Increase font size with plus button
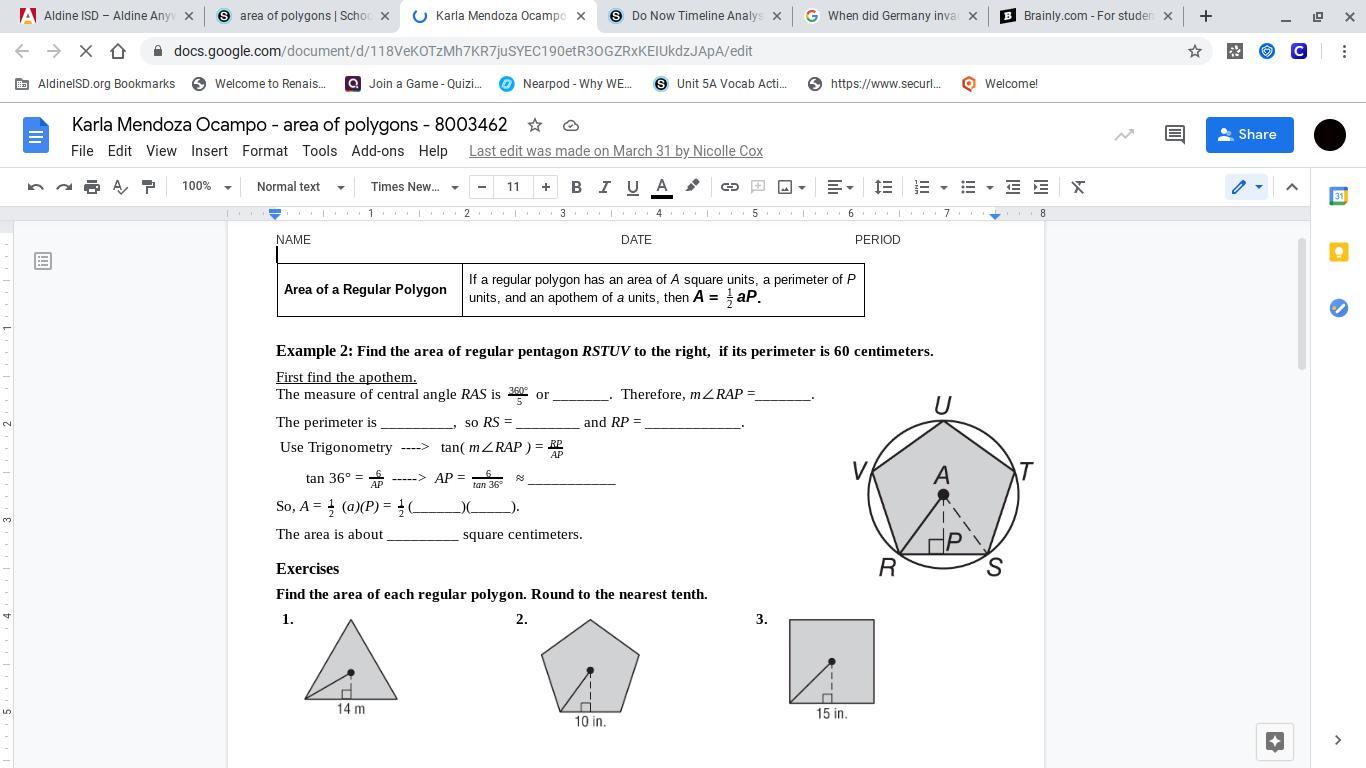 point(546,187)
